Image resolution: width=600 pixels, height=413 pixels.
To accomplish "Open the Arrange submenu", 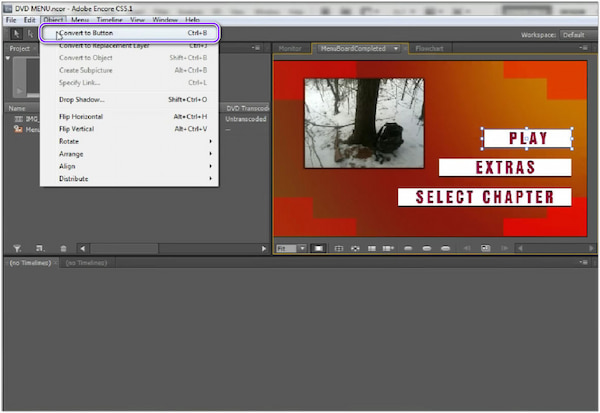I will pyautogui.click(x=129, y=154).
